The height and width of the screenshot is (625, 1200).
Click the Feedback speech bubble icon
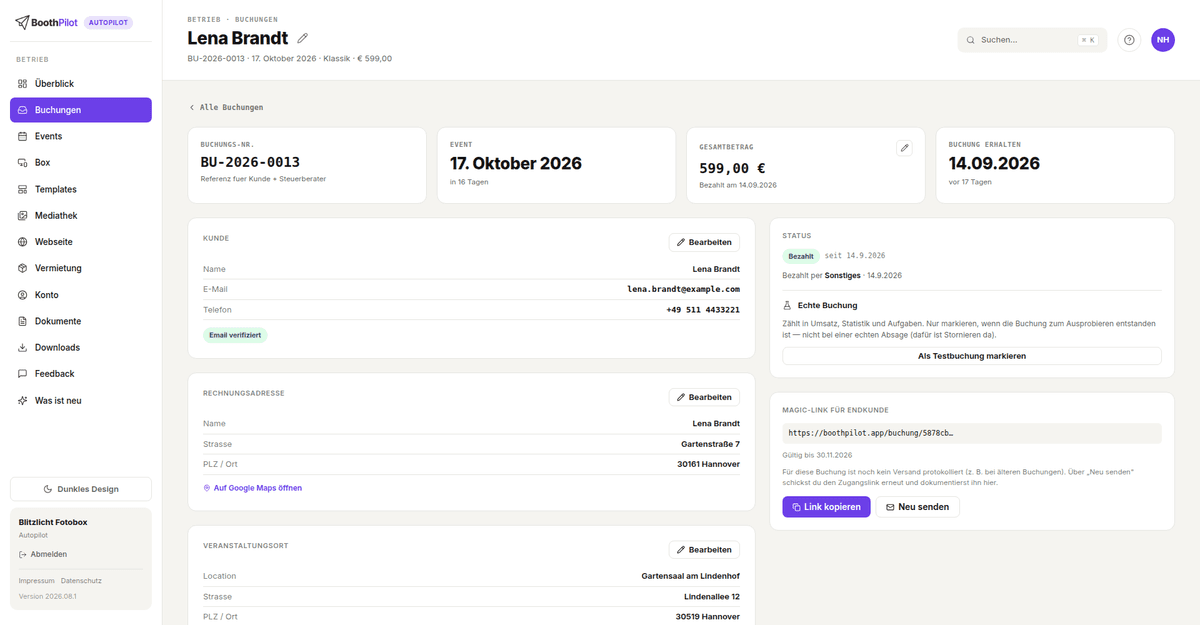click(x=24, y=374)
